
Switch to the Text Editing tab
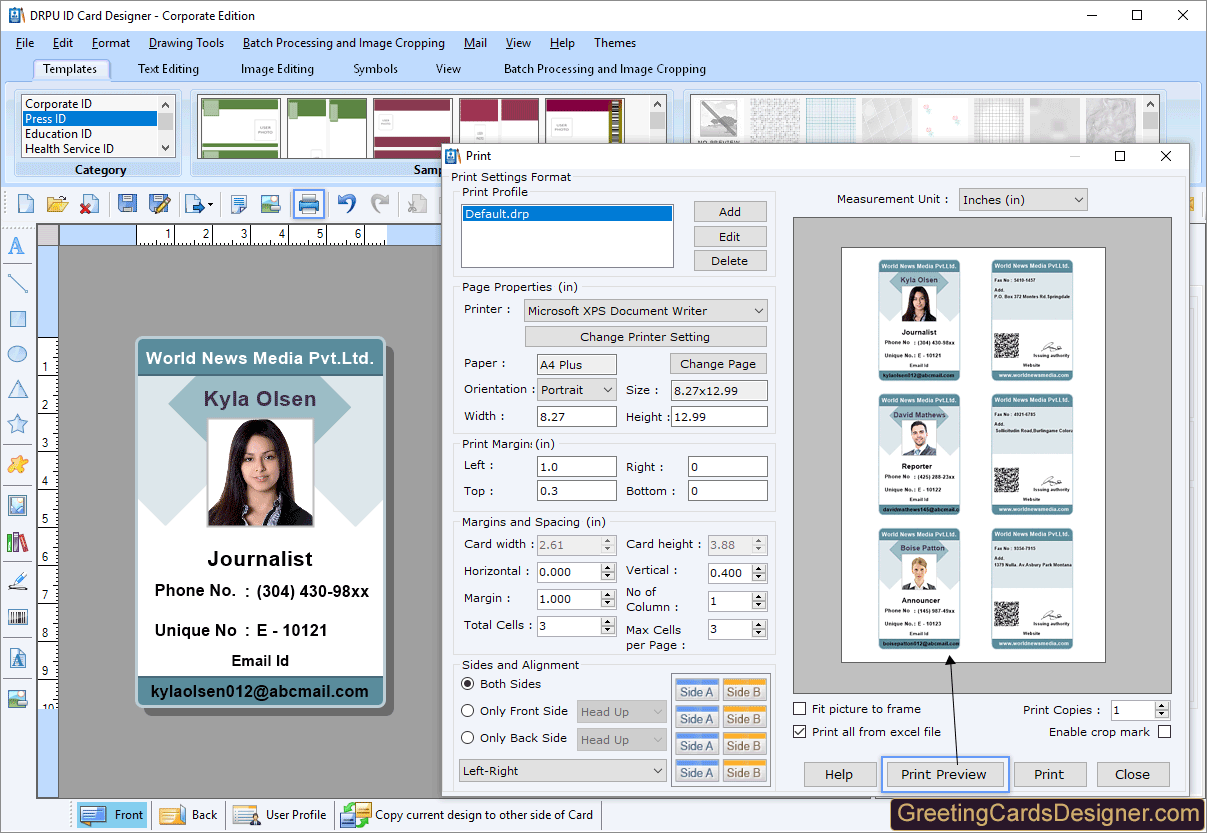168,69
